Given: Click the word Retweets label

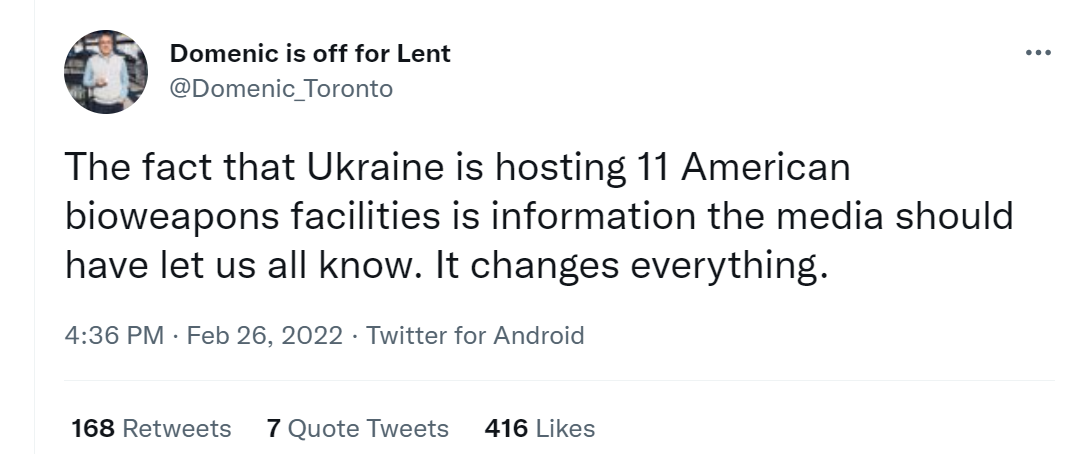Looking at the screenshot, I should 177,429.
